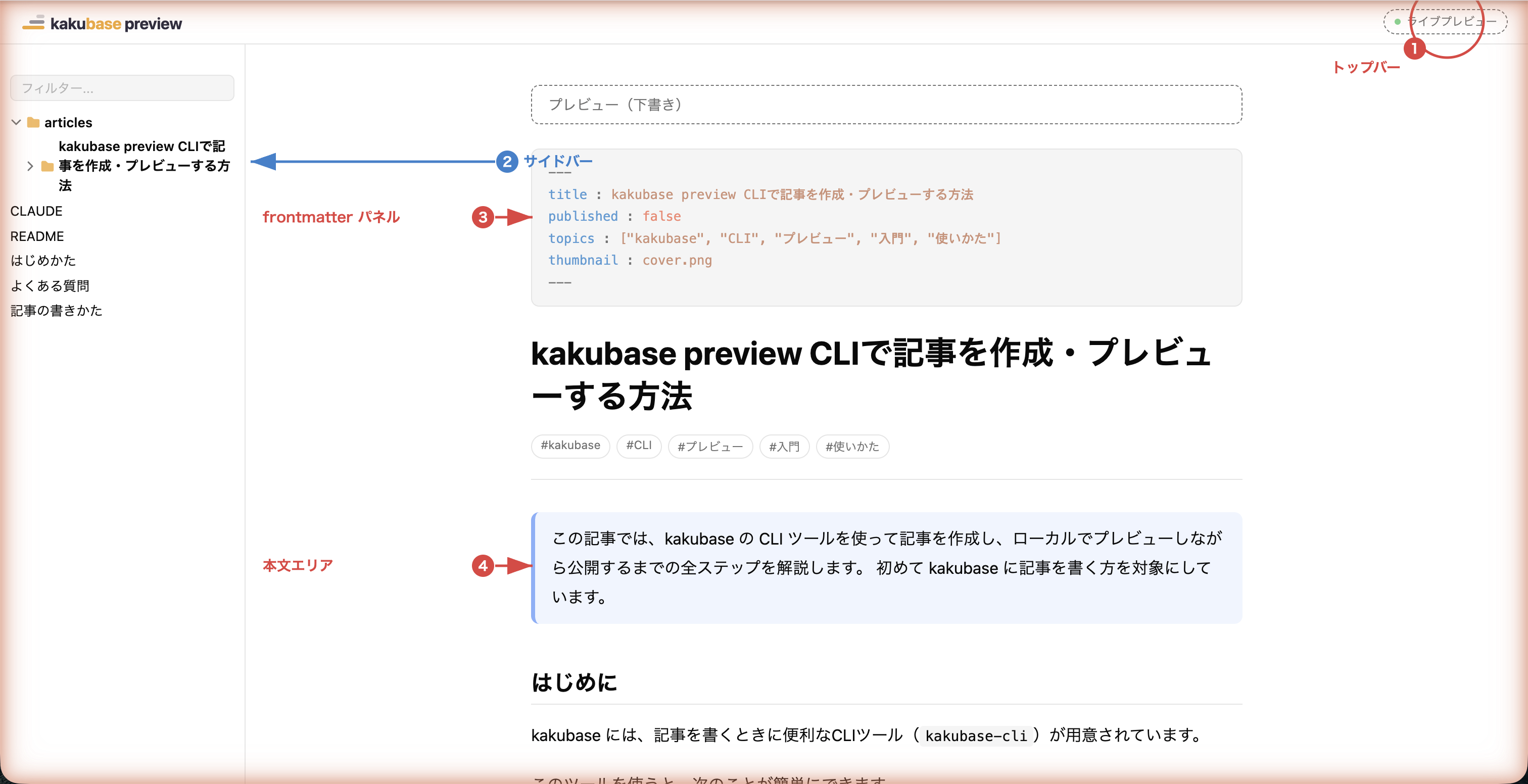1528x784 pixels.
Task: Select the #入門 tag
Action: (x=784, y=446)
